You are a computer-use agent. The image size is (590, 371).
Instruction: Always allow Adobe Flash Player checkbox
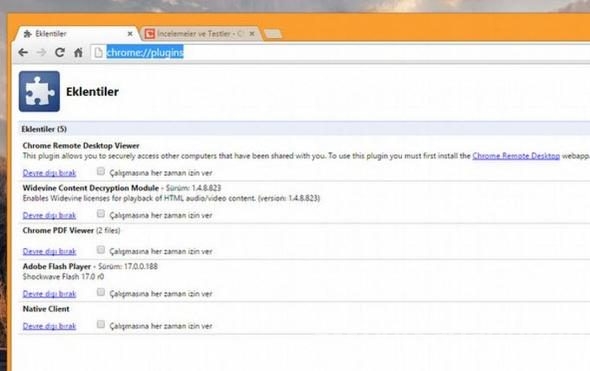tap(100, 292)
